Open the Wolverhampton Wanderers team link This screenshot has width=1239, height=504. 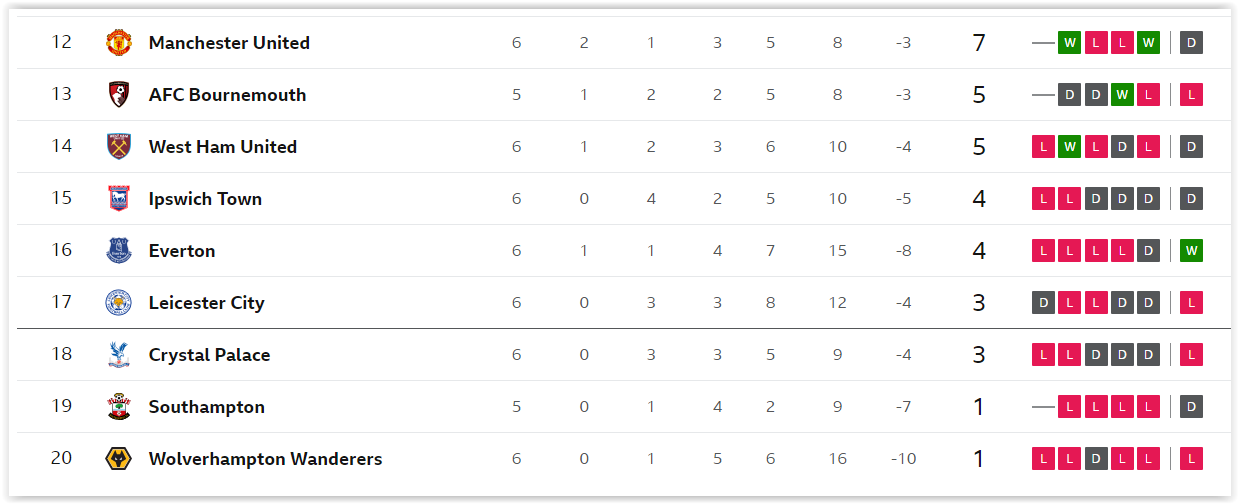point(265,459)
